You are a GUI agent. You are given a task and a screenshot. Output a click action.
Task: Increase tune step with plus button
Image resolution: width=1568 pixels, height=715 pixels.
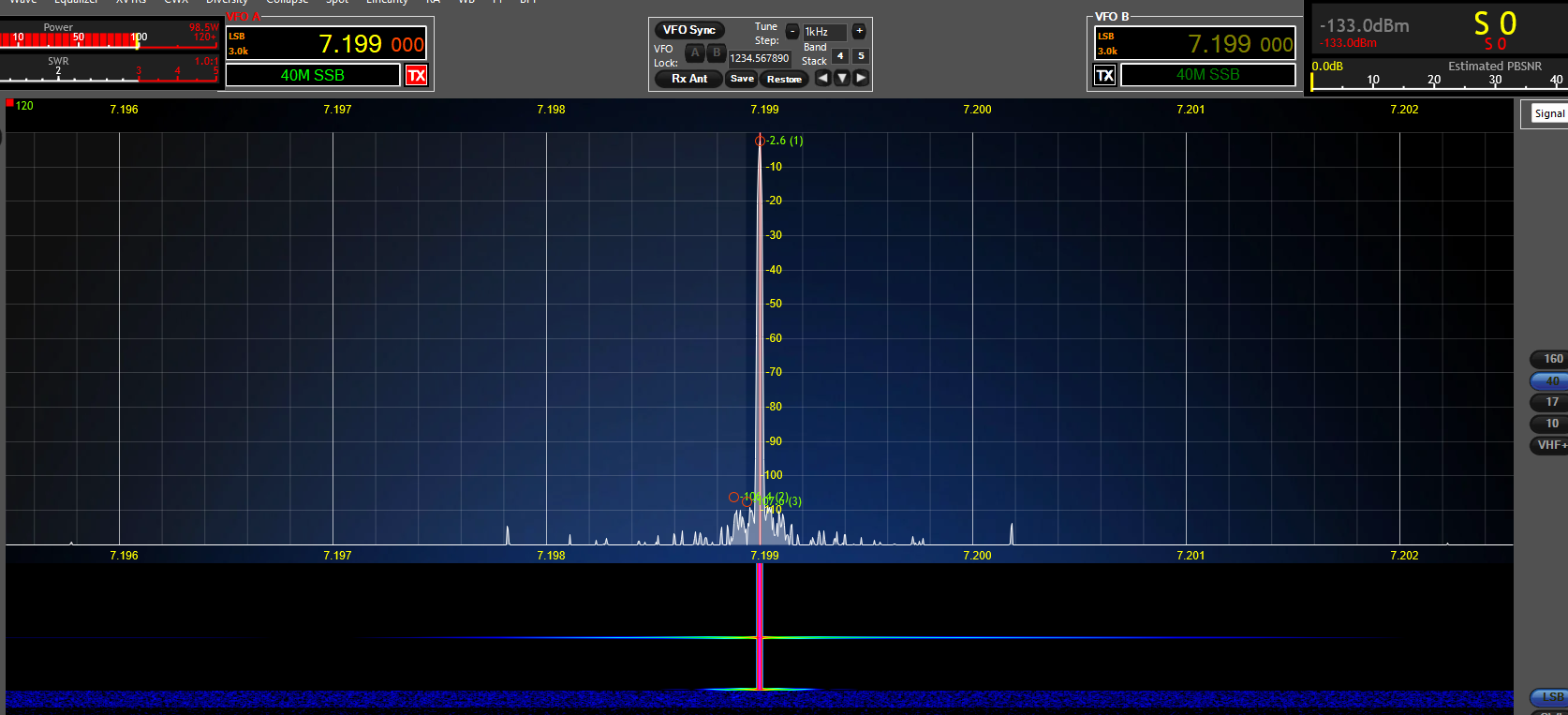(859, 31)
